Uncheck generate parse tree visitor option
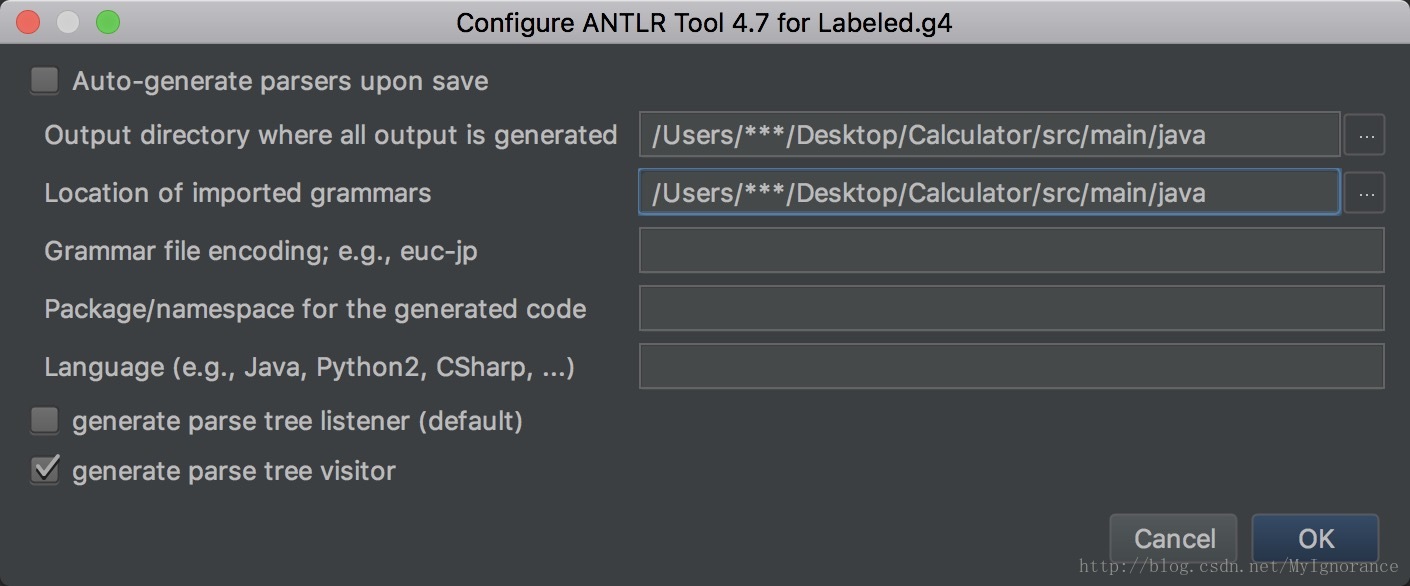1410x586 pixels. click(44, 470)
